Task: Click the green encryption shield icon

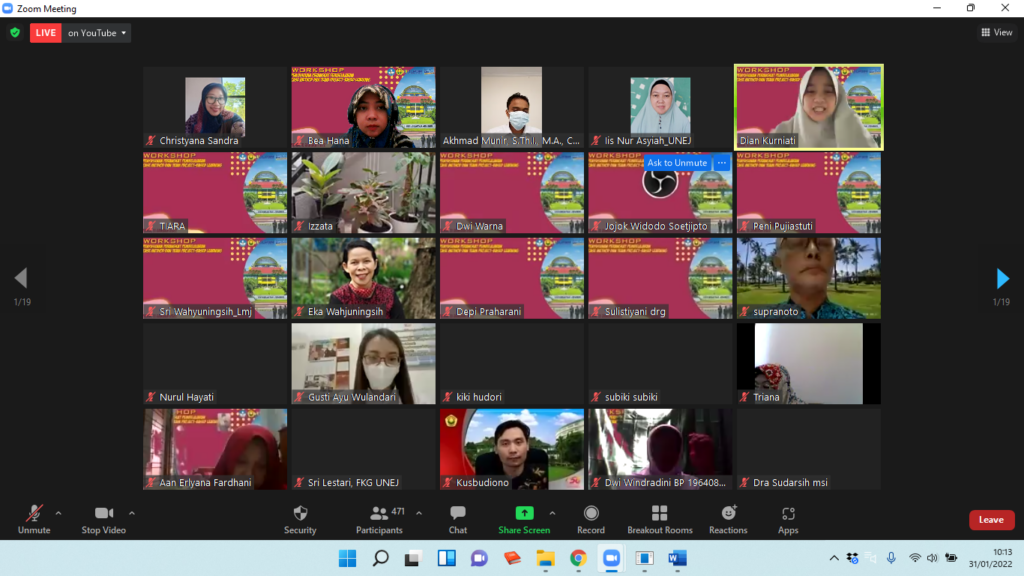Action: point(15,33)
